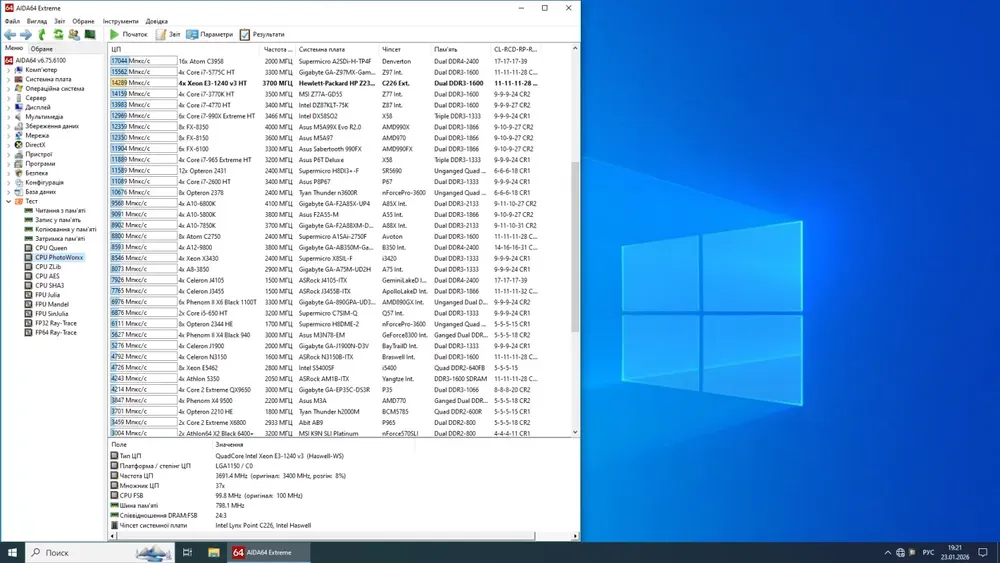Image resolution: width=1000 pixels, height=563 pixels.
Task: Expand the Комп'ютер tree node
Action: 9,71
